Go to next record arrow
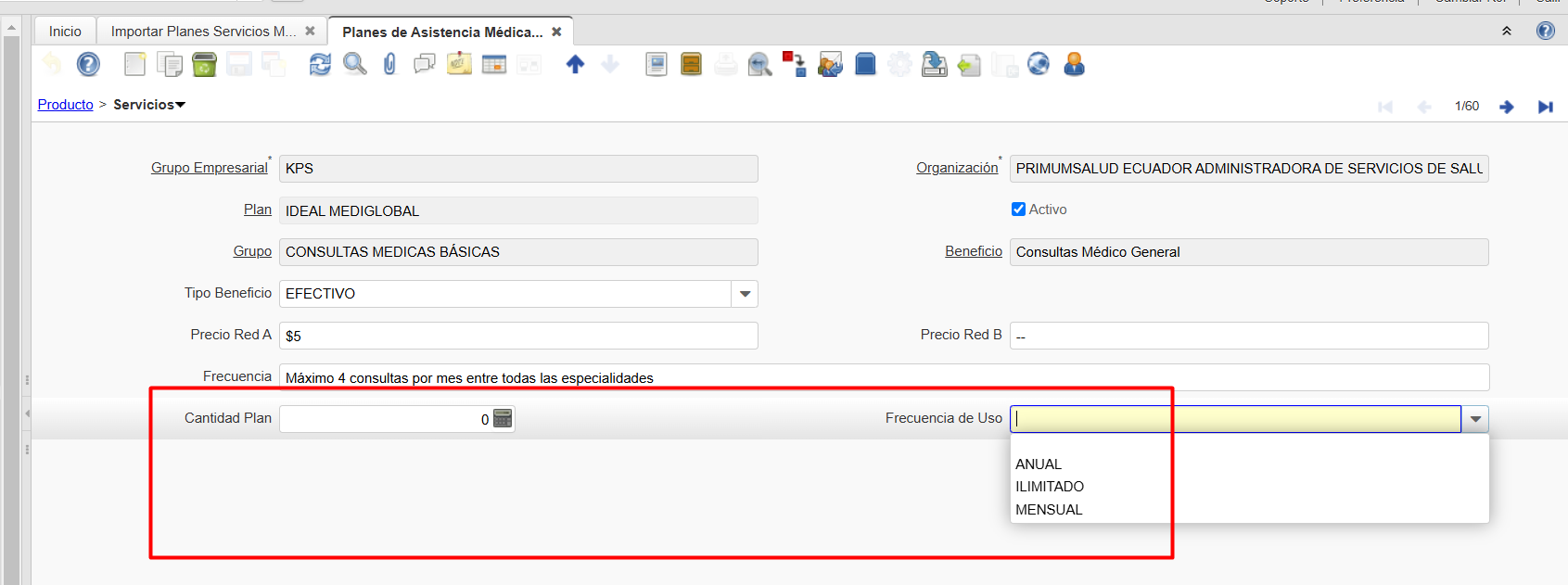This screenshot has height=585, width=1568. (1507, 107)
